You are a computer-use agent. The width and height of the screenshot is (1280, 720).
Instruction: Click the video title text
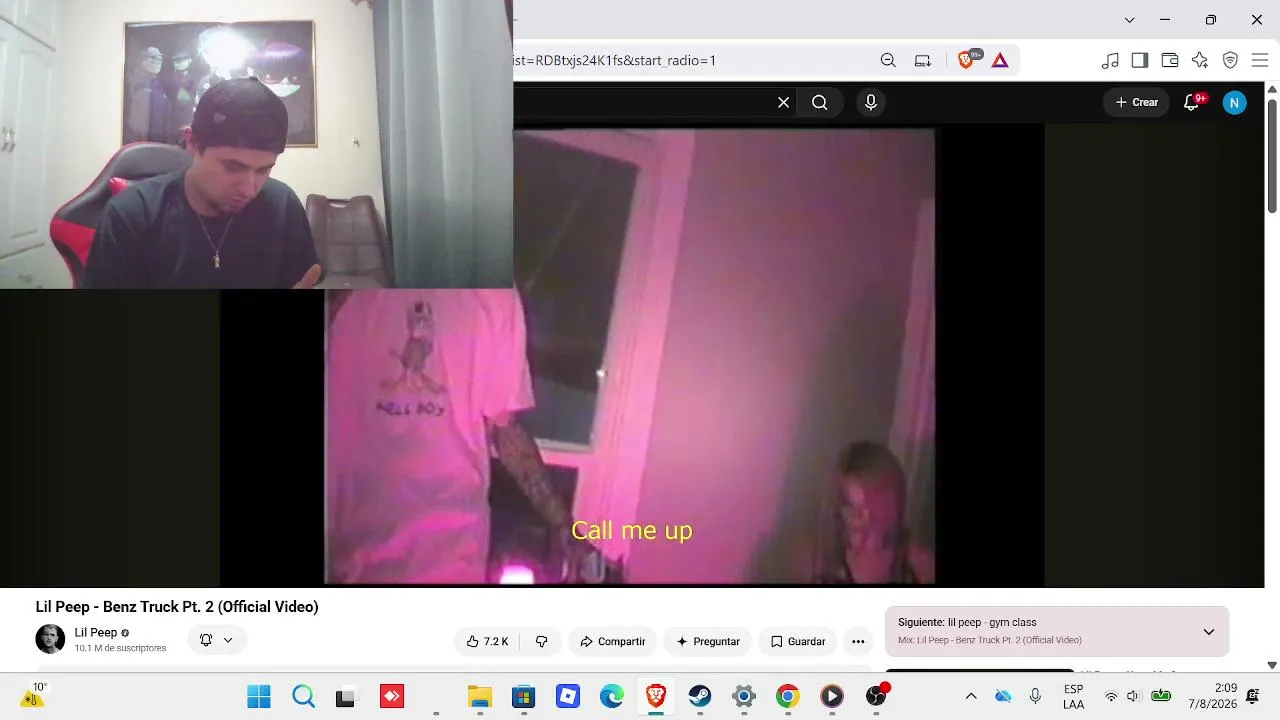(177, 607)
